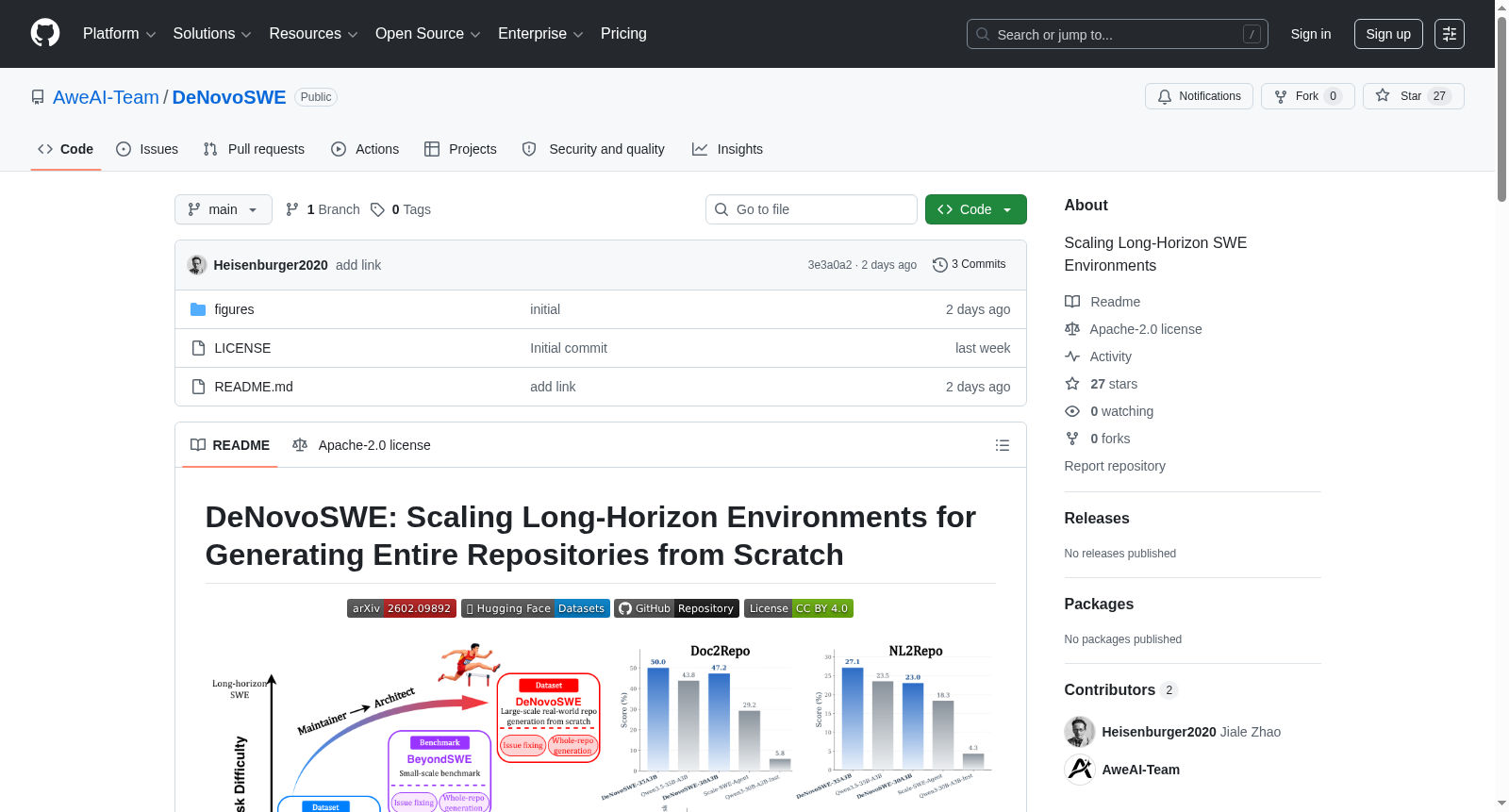The width and height of the screenshot is (1509, 812).
Task: Open the README.md file
Action: point(254,387)
